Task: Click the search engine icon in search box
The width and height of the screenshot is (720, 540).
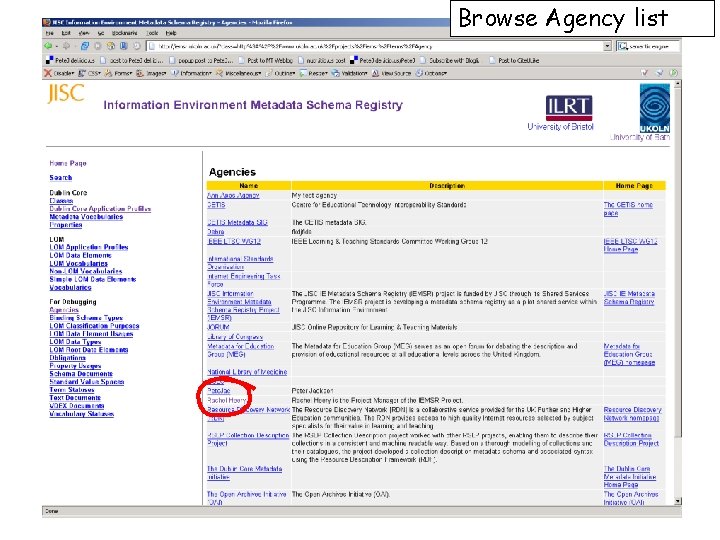Action: coord(623,46)
